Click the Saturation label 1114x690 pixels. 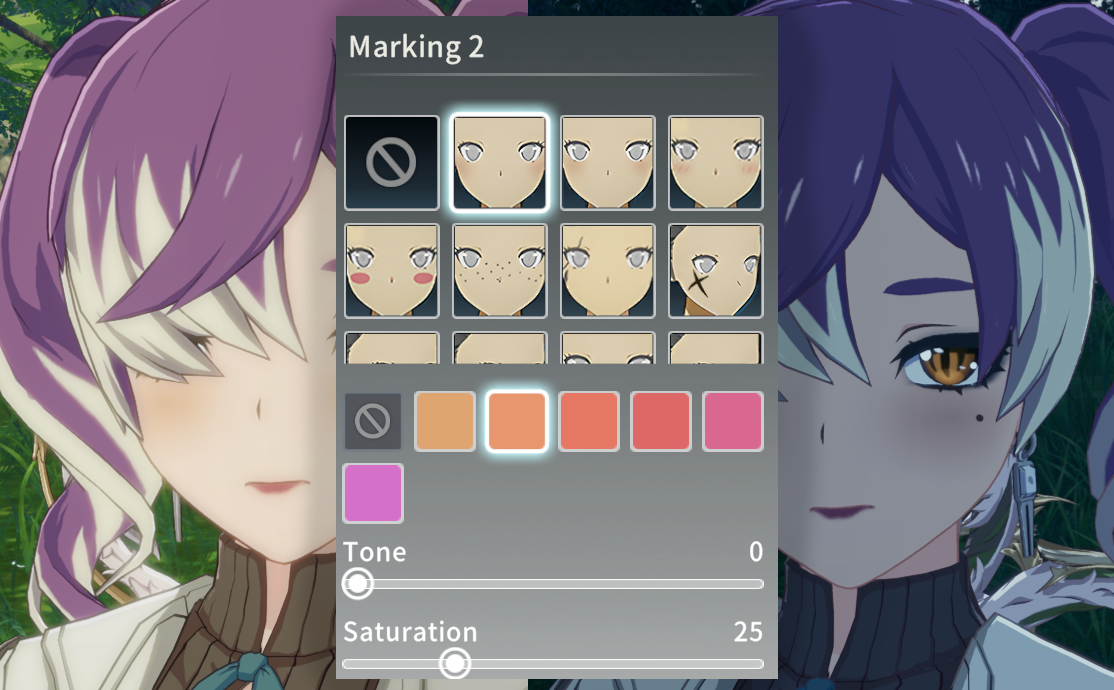pos(410,632)
